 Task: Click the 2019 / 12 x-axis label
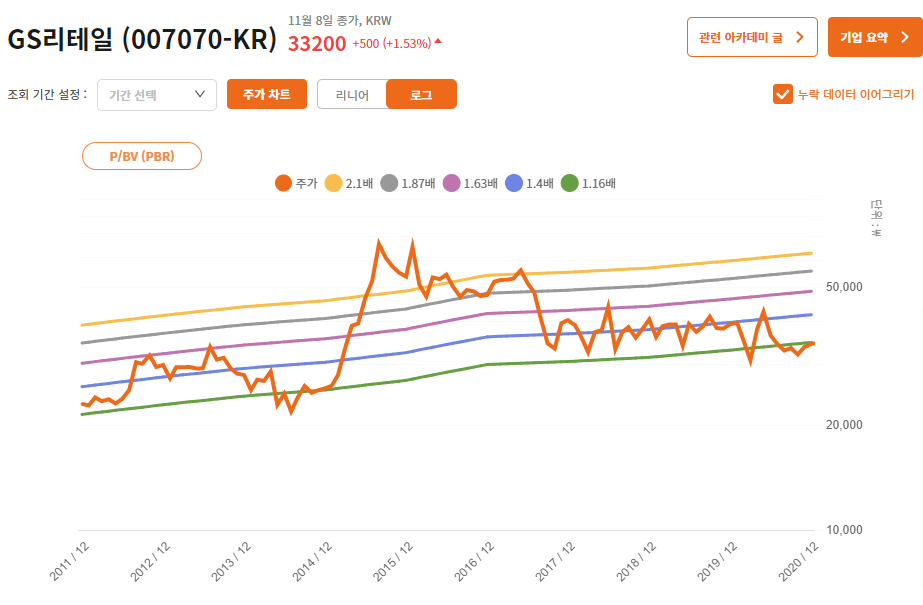tap(718, 561)
